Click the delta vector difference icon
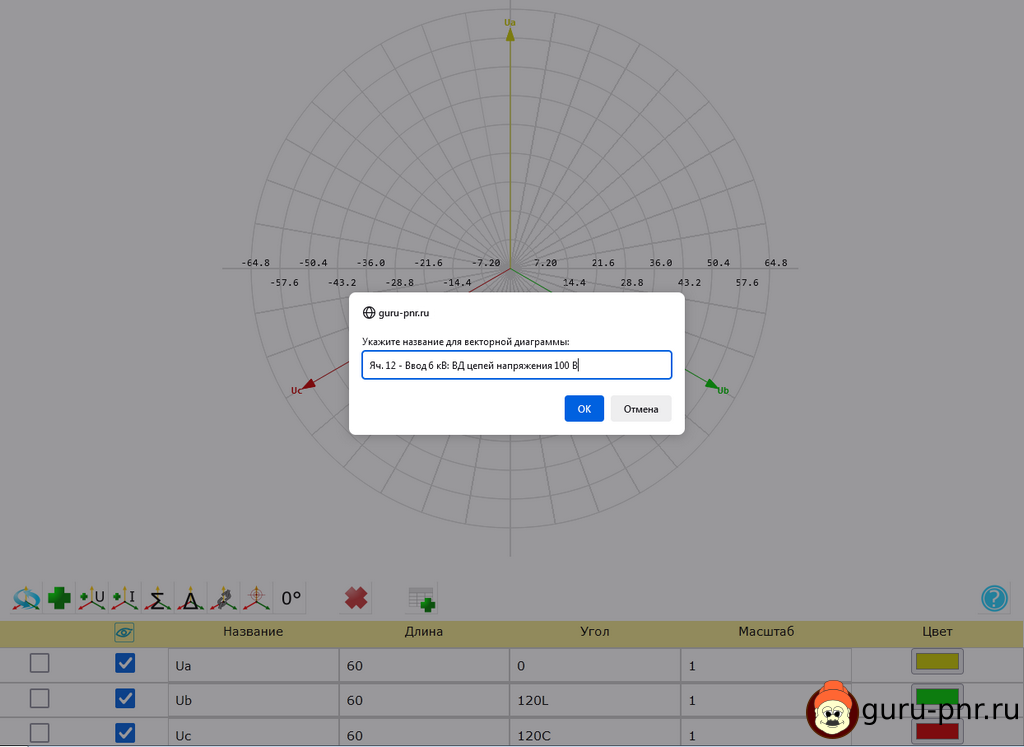The height and width of the screenshot is (747, 1024). click(x=191, y=598)
